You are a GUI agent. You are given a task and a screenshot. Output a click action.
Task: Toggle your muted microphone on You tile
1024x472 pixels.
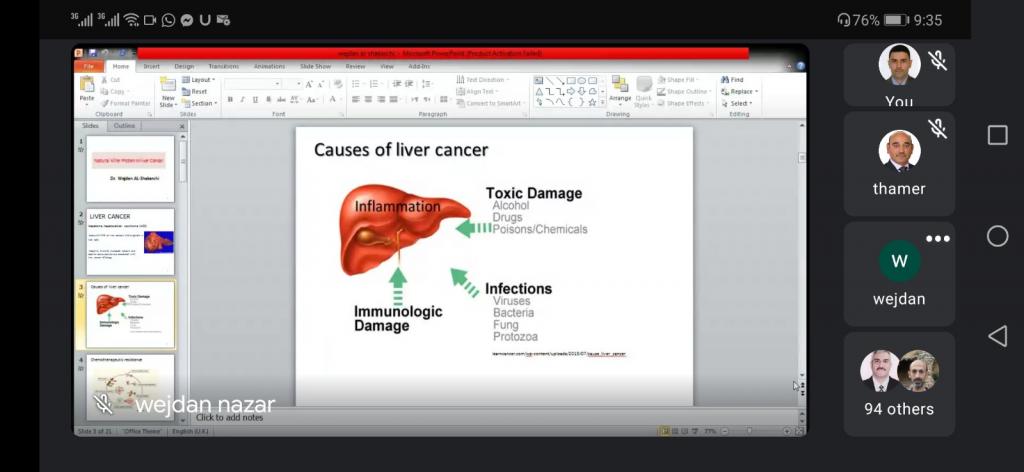937,61
